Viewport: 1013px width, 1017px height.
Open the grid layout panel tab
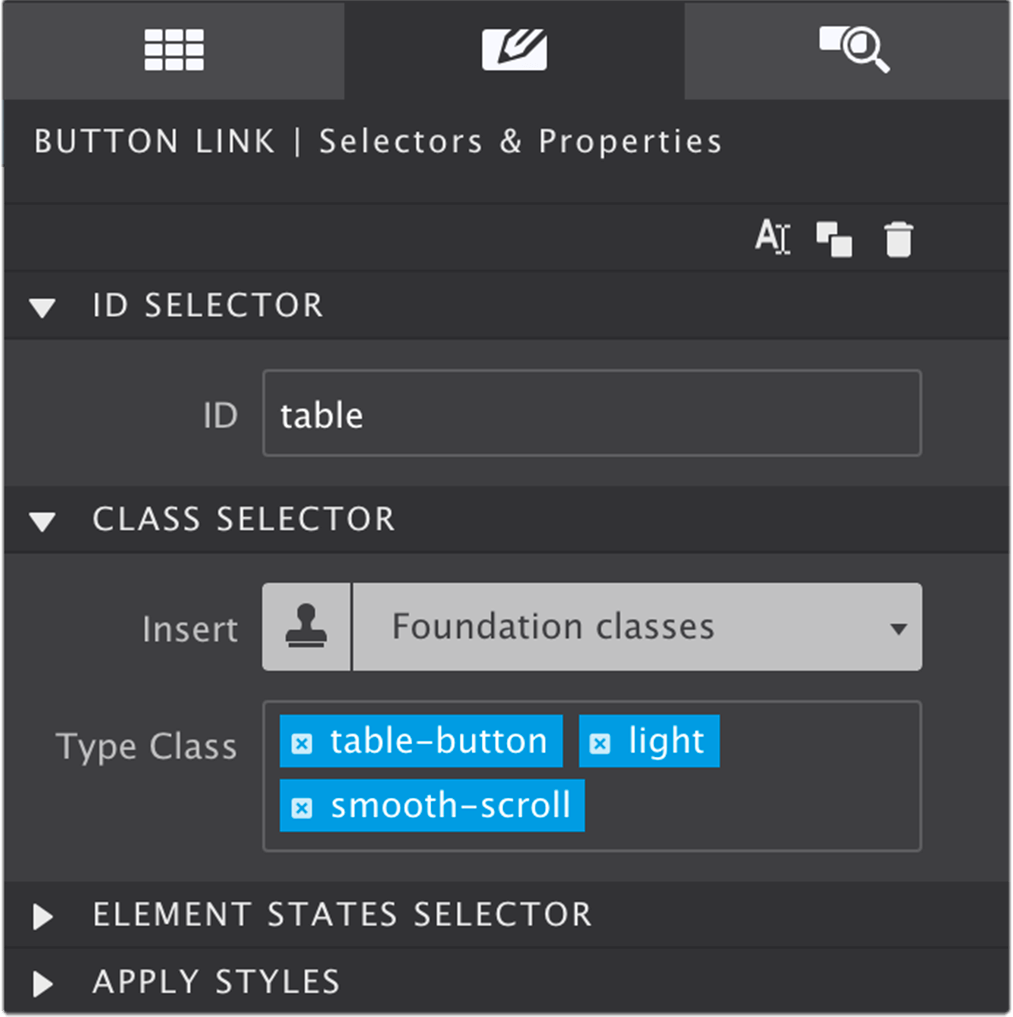click(x=174, y=49)
